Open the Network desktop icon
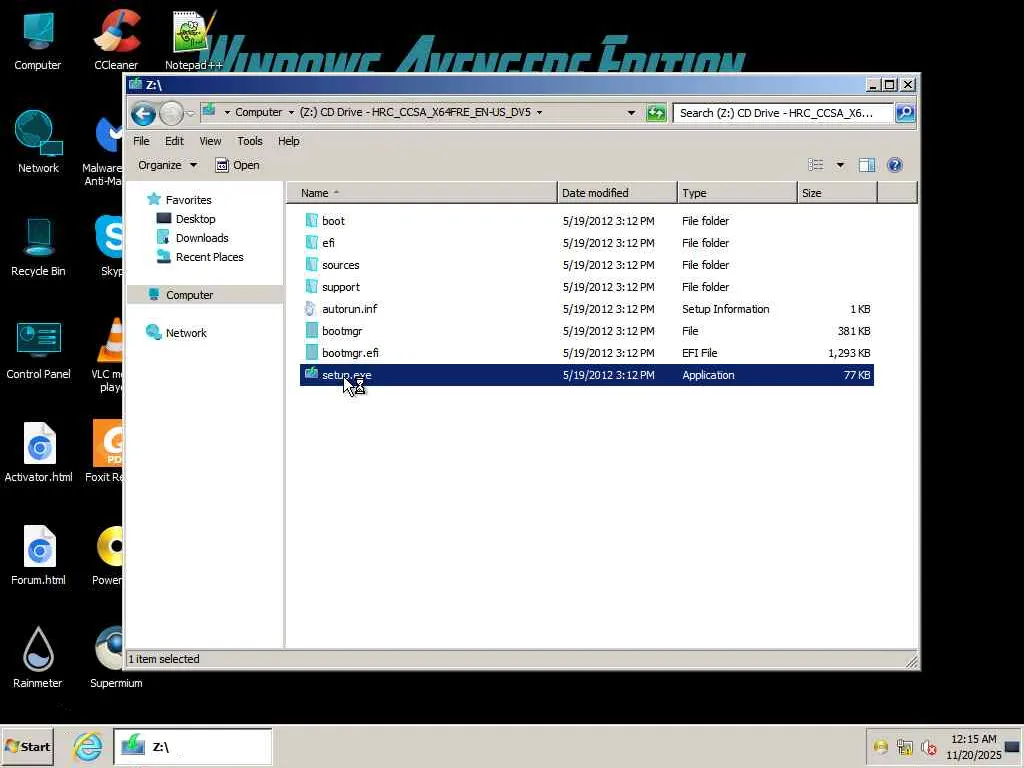The image size is (1024, 768). [x=38, y=142]
